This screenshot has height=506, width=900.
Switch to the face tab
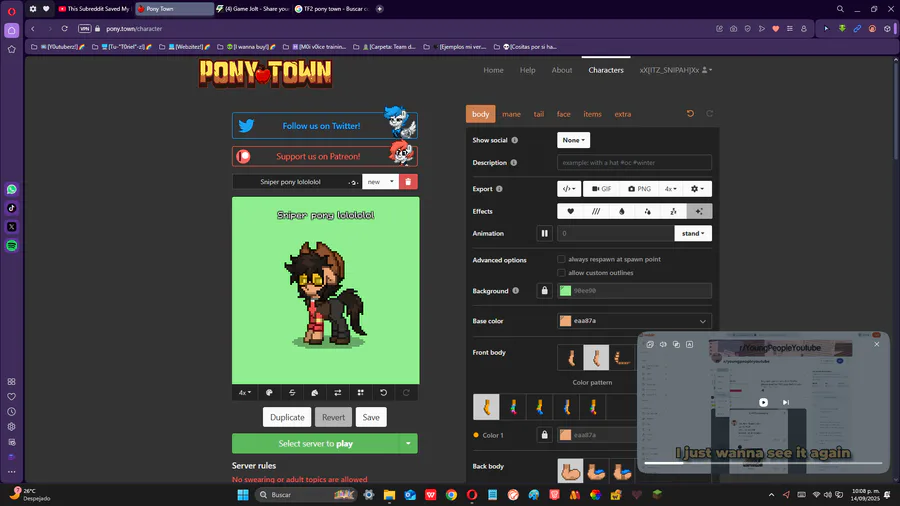(x=564, y=114)
